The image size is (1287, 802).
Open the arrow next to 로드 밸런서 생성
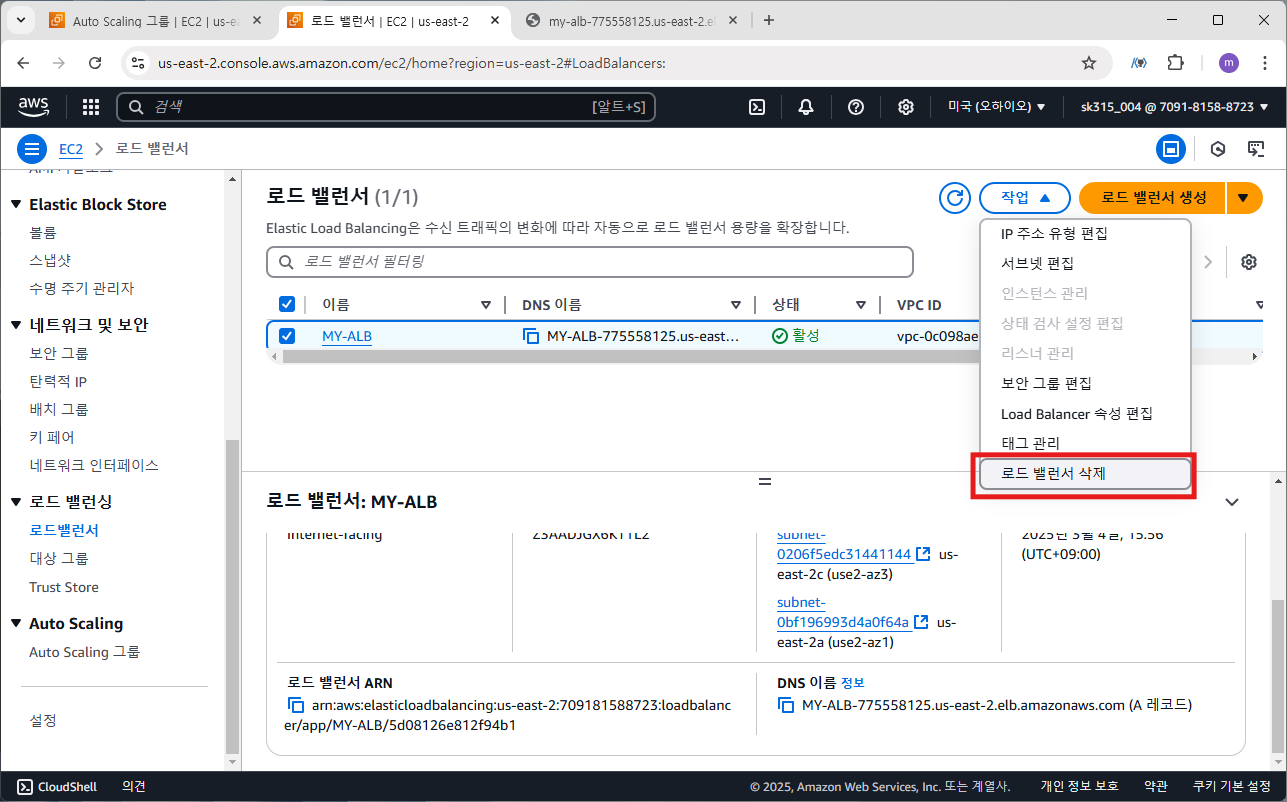coord(1243,198)
